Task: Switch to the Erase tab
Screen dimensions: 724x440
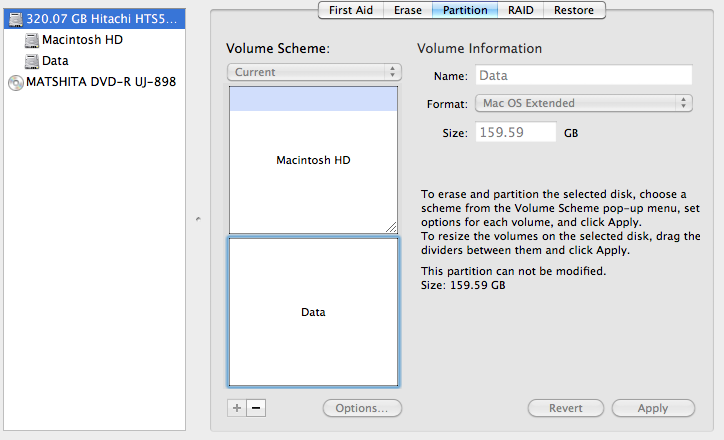Action: point(408,10)
